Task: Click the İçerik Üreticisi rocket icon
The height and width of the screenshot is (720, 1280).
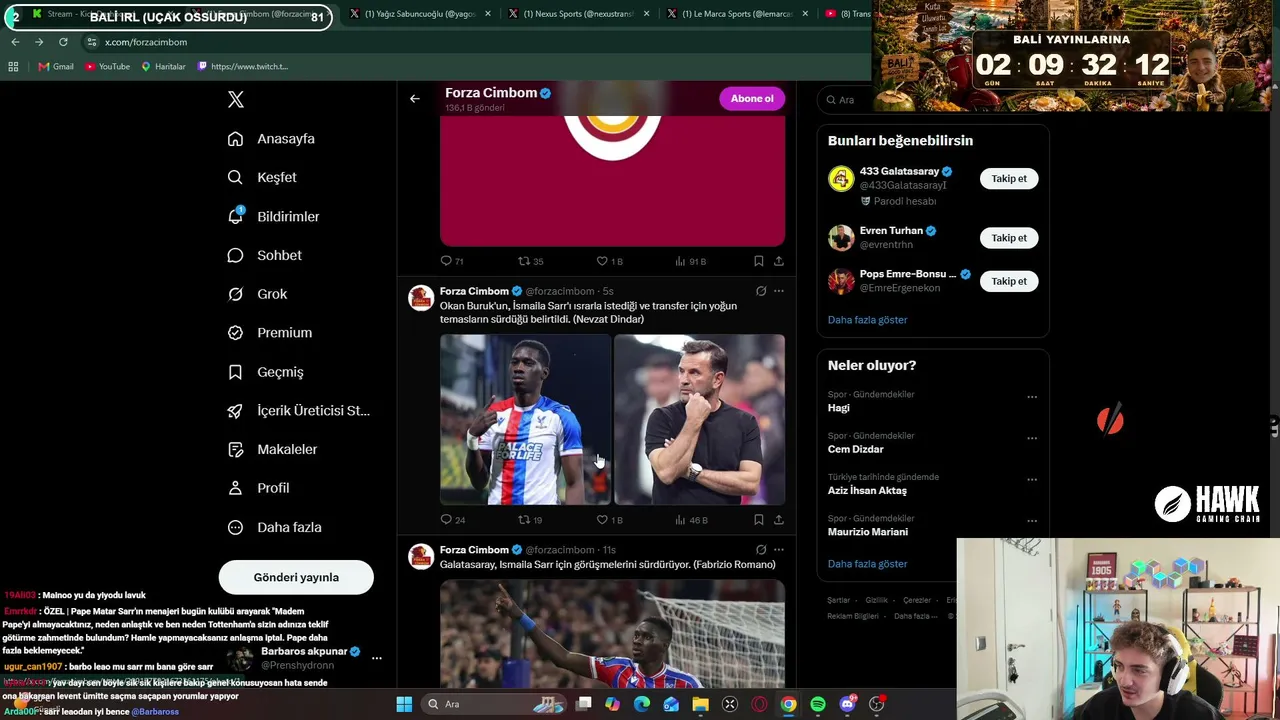Action: click(235, 411)
